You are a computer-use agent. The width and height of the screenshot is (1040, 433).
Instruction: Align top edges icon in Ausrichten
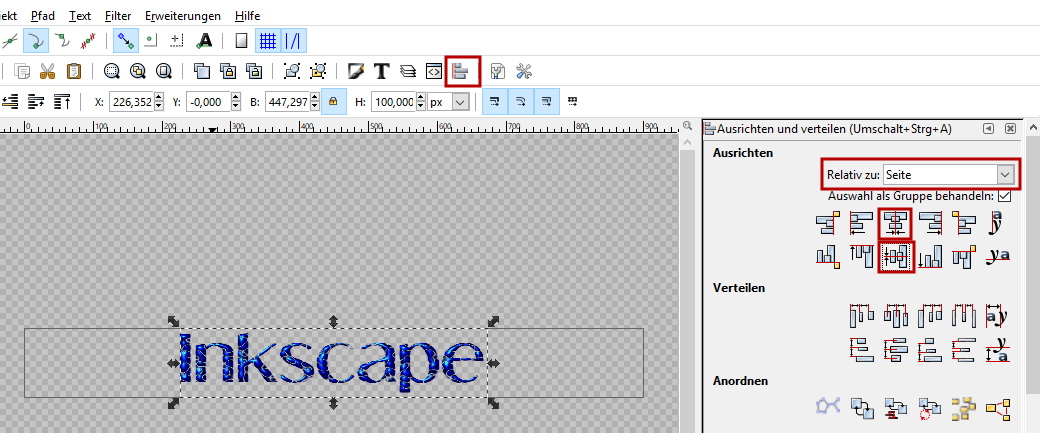(862, 257)
